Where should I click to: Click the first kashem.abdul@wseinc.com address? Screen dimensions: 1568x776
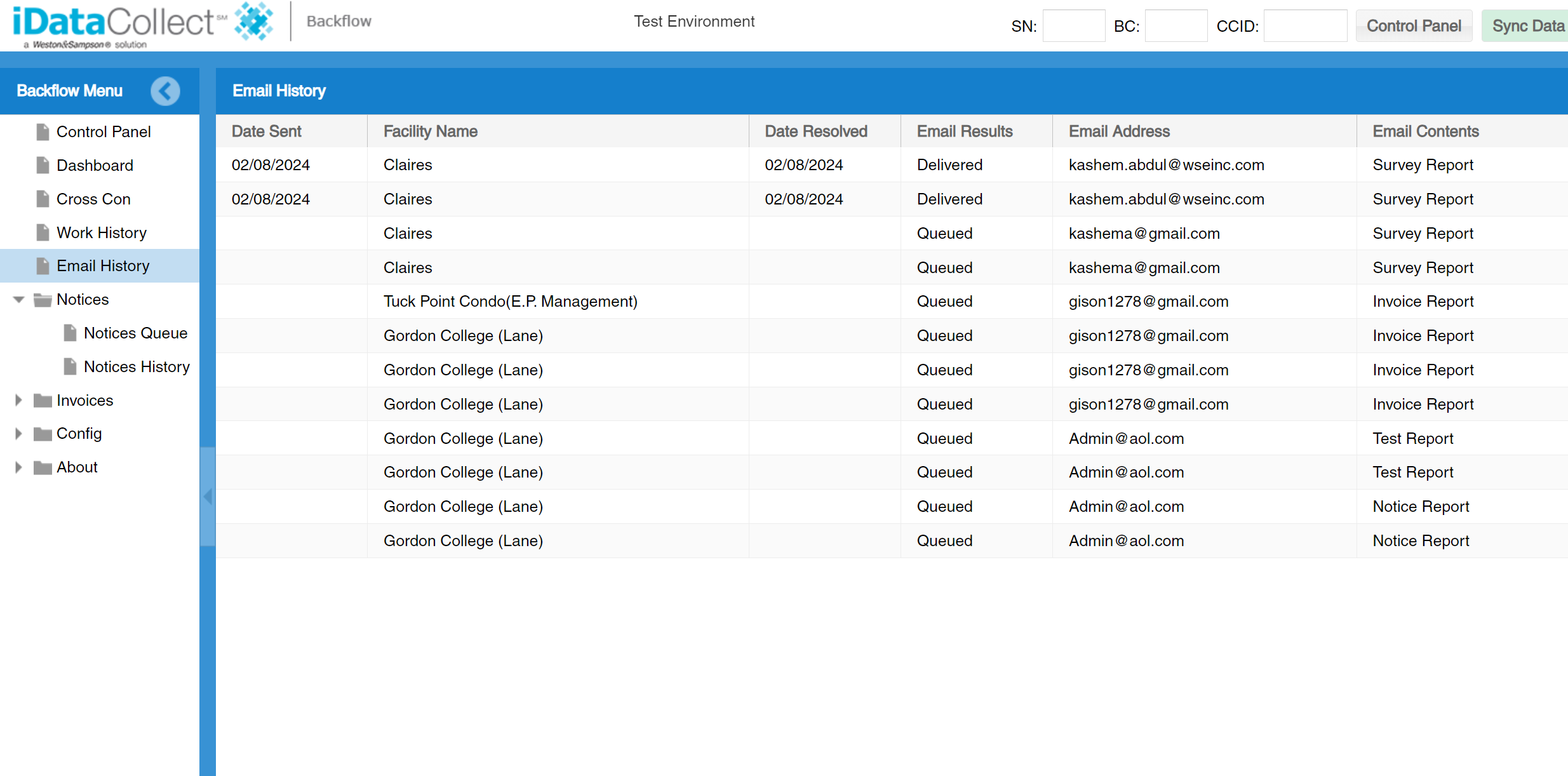[1166, 165]
